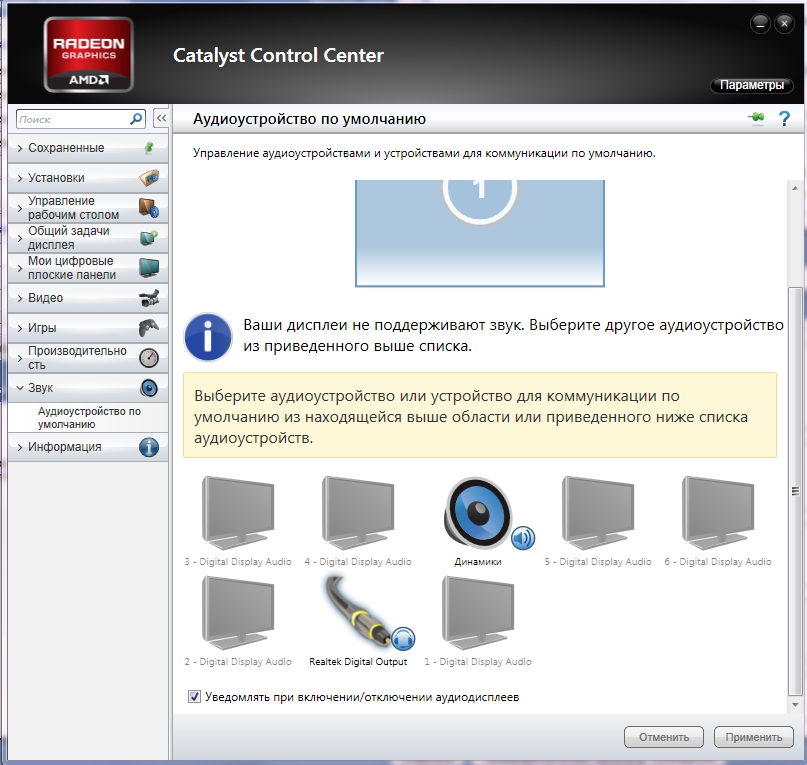The width and height of the screenshot is (807, 765).
Task: Click the Radeon Graphics AMD logo
Action: point(89,55)
